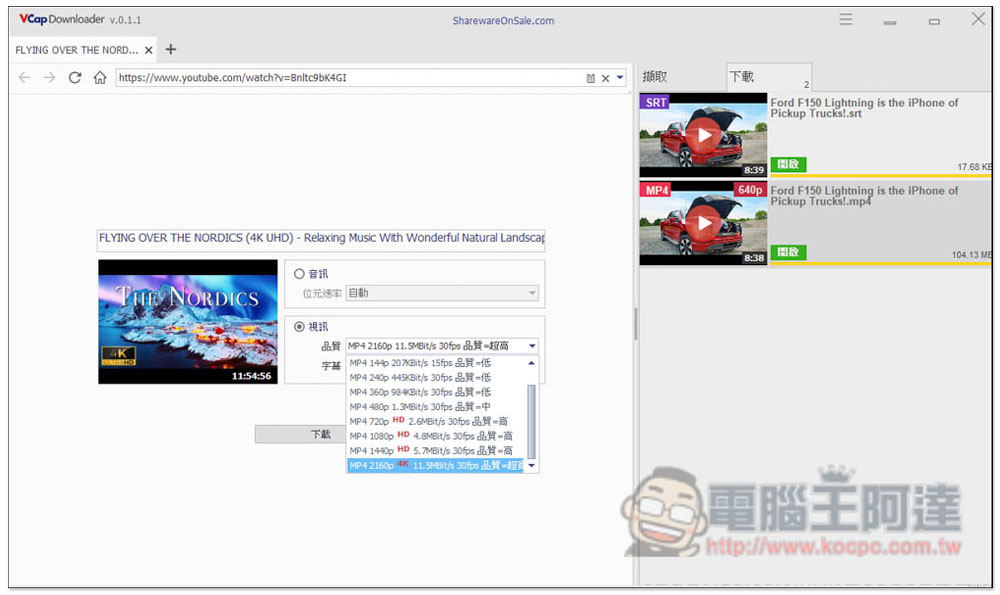The height and width of the screenshot is (595, 1000).
Task: Click the quality list scroll down arrow
Action: tap(531, 466)
